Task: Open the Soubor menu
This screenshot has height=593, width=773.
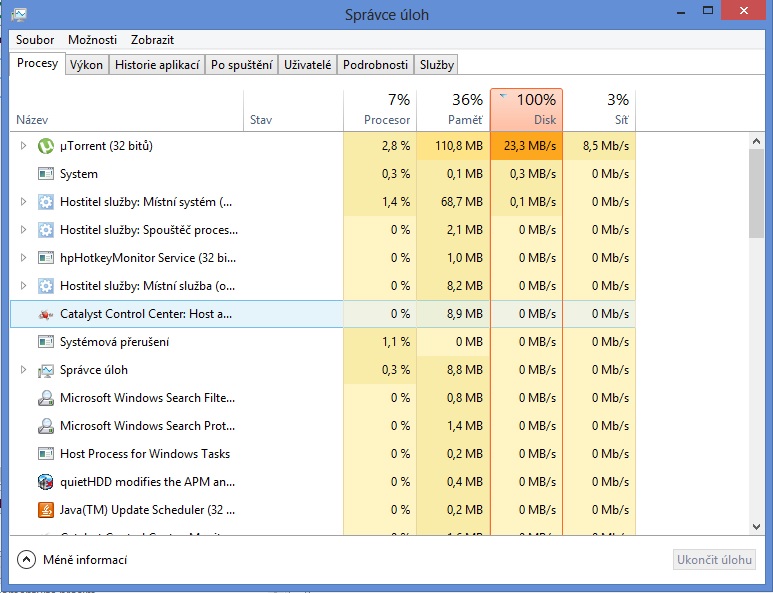Action: tap(35, 40)
